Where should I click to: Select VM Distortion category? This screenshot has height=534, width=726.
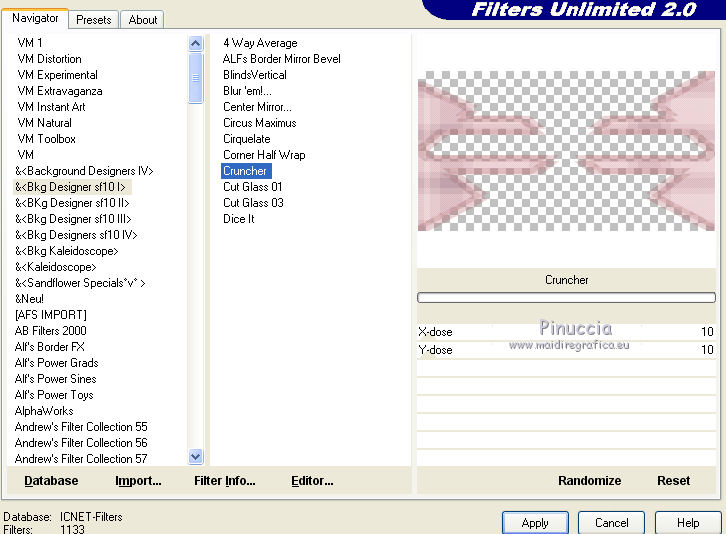[x=50, y=59]
